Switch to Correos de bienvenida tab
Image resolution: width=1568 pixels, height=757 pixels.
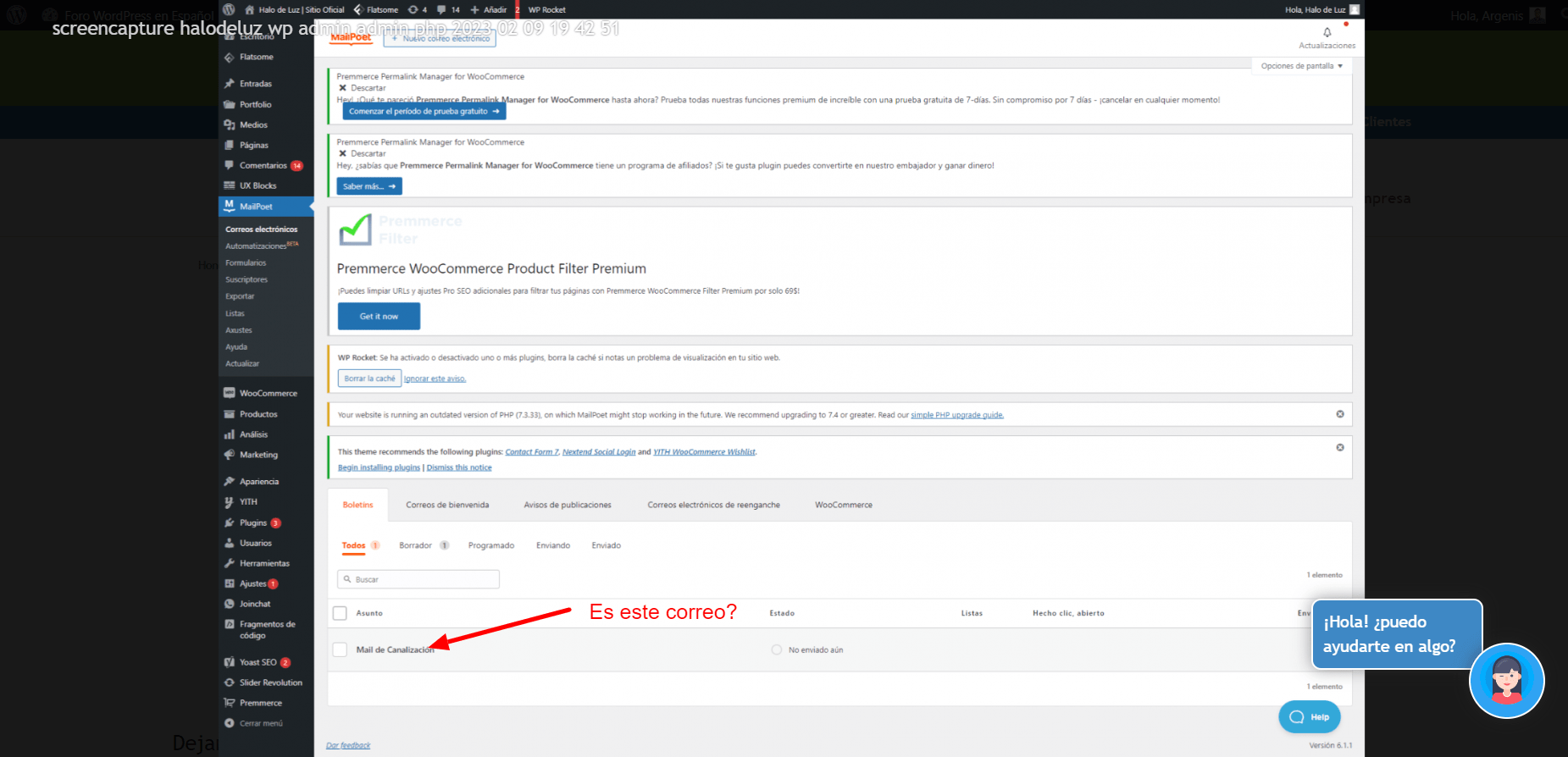pos(447,505)
